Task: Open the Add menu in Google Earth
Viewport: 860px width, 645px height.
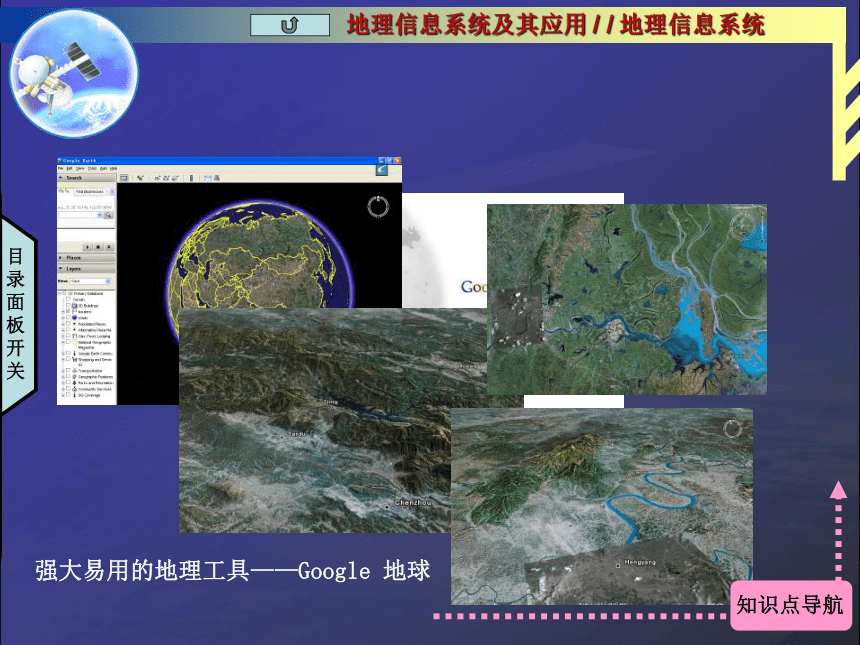Action: 103,168
